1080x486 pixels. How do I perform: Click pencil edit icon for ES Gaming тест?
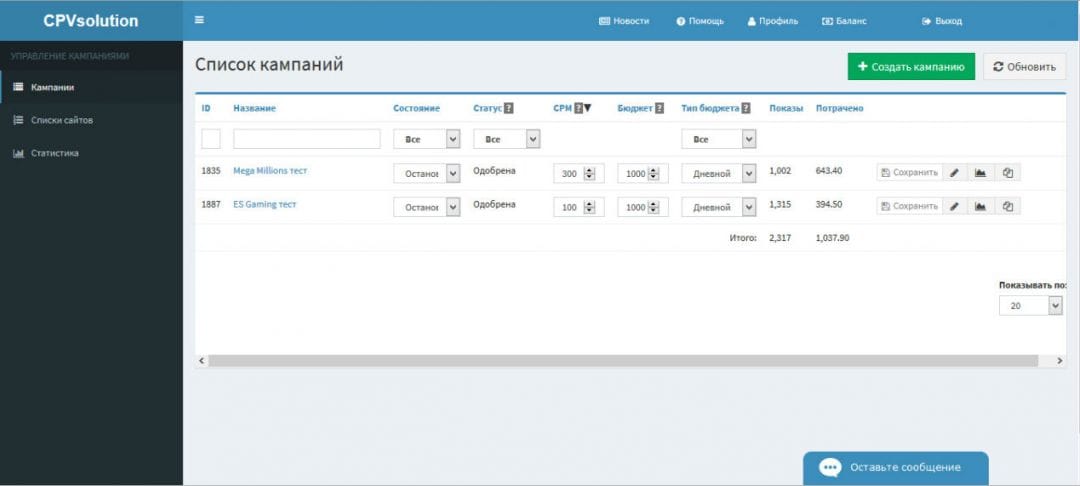click(x=955, y=206)
